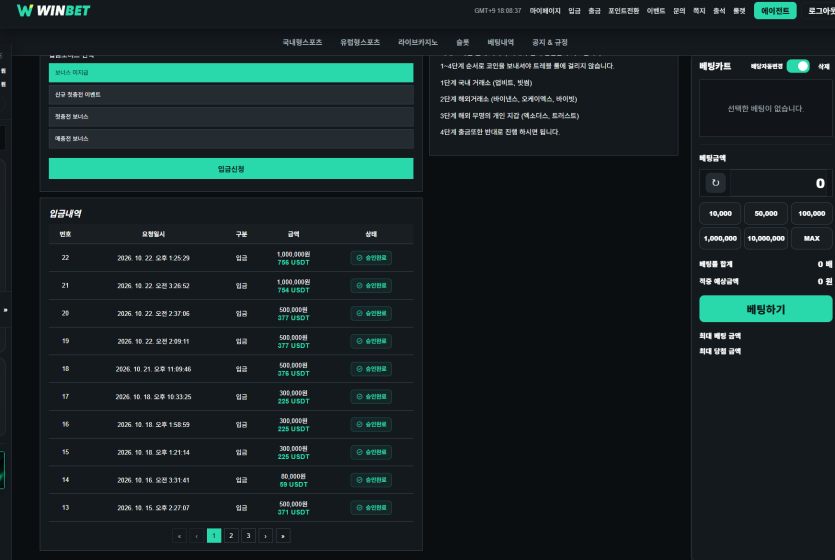Click the 입금내역 section heading
This screenshot has height=560, width=835.
coord(65,213)
